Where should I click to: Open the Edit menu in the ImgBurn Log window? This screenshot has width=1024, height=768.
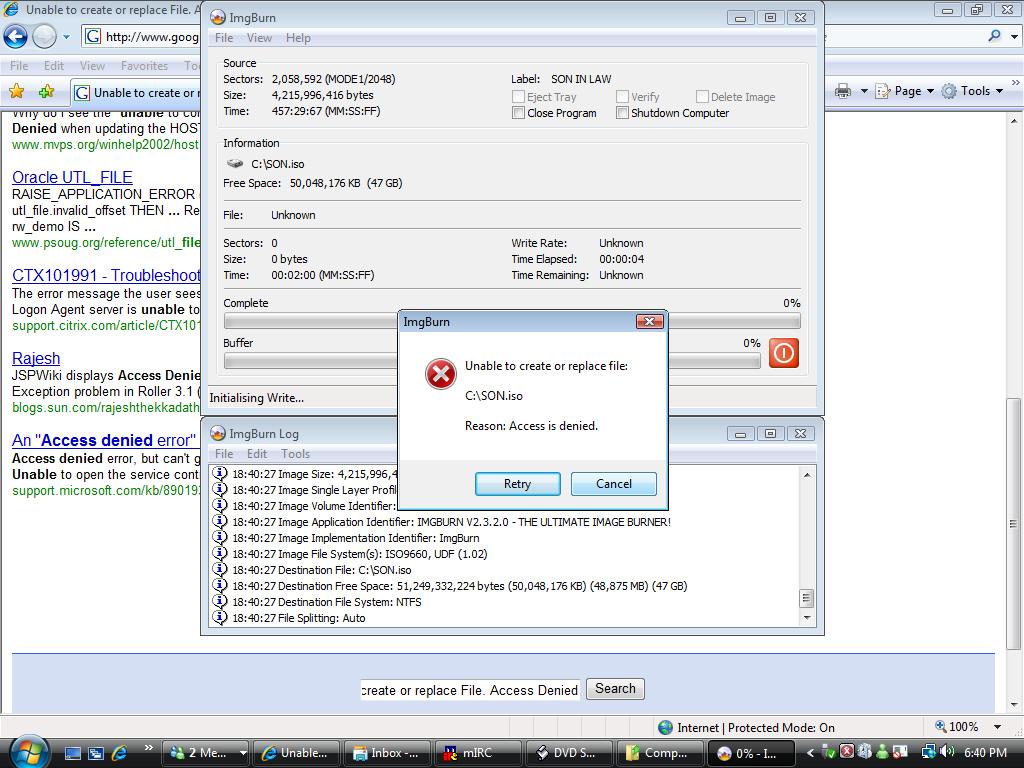[257, 454]
